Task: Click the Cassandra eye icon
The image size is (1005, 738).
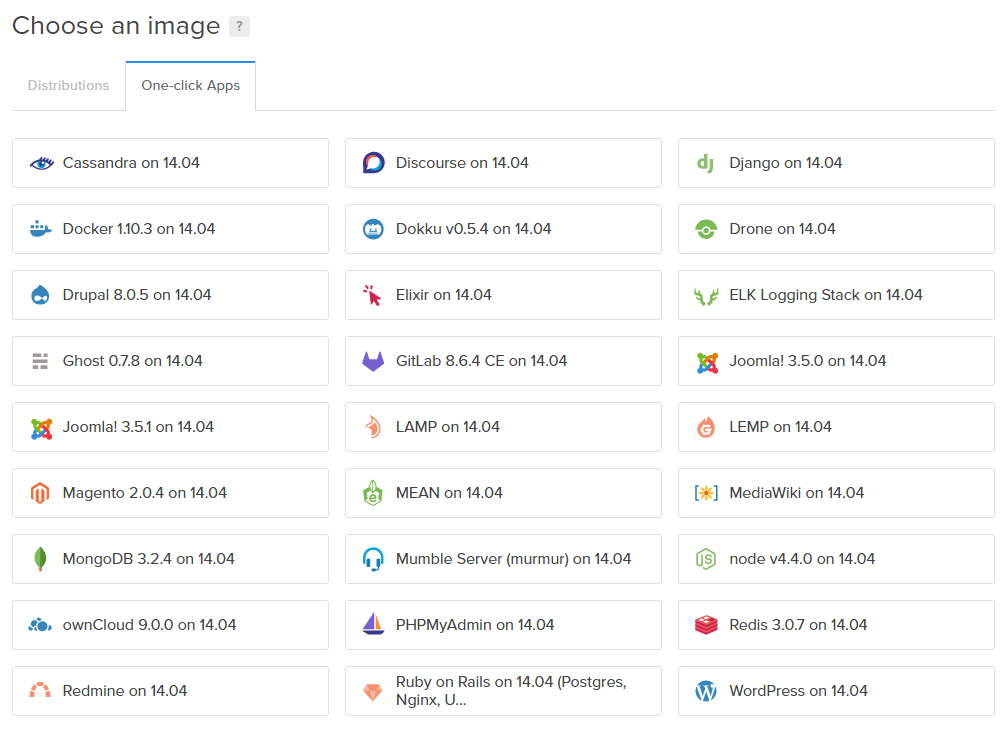Action: 42,164
